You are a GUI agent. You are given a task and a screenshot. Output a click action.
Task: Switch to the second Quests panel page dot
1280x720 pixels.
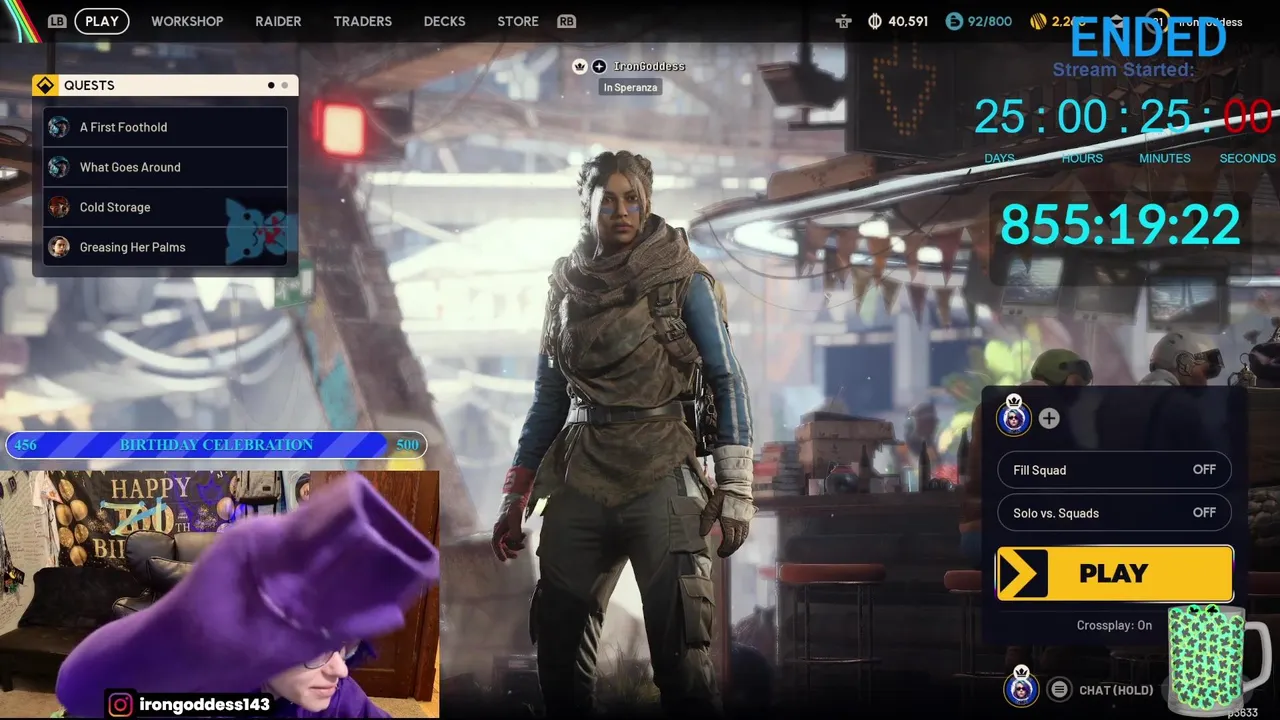click(x=284, y=85)
